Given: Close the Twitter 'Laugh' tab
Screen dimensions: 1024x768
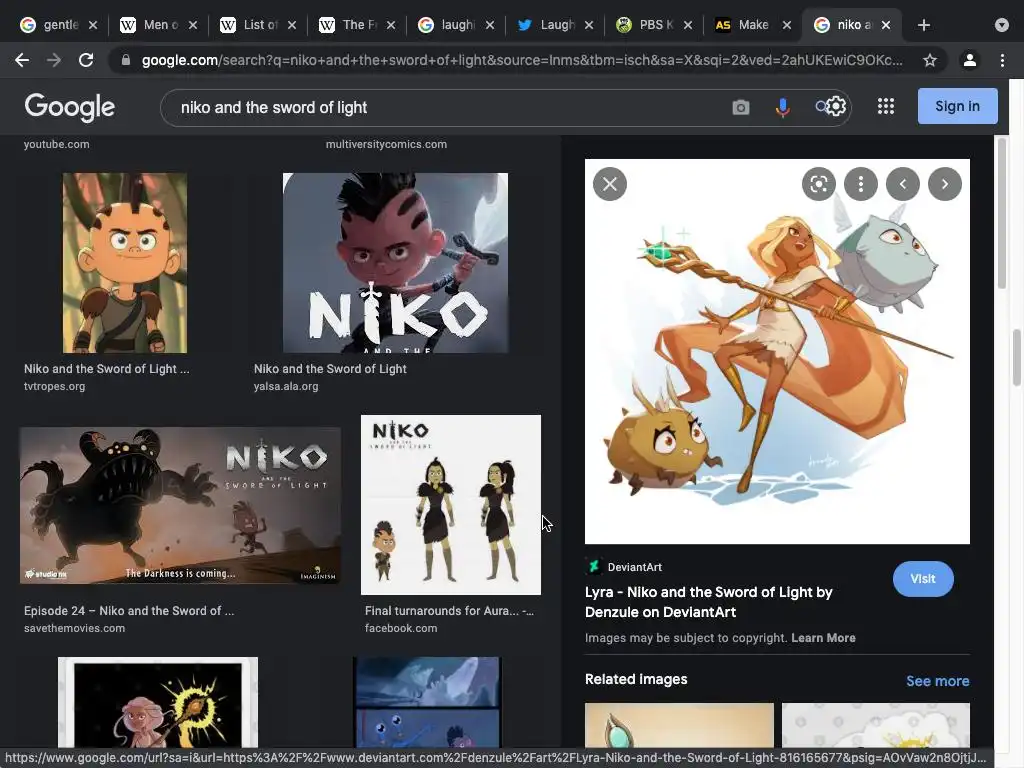Looking at the screenshot, I should [x=589, y=25].
